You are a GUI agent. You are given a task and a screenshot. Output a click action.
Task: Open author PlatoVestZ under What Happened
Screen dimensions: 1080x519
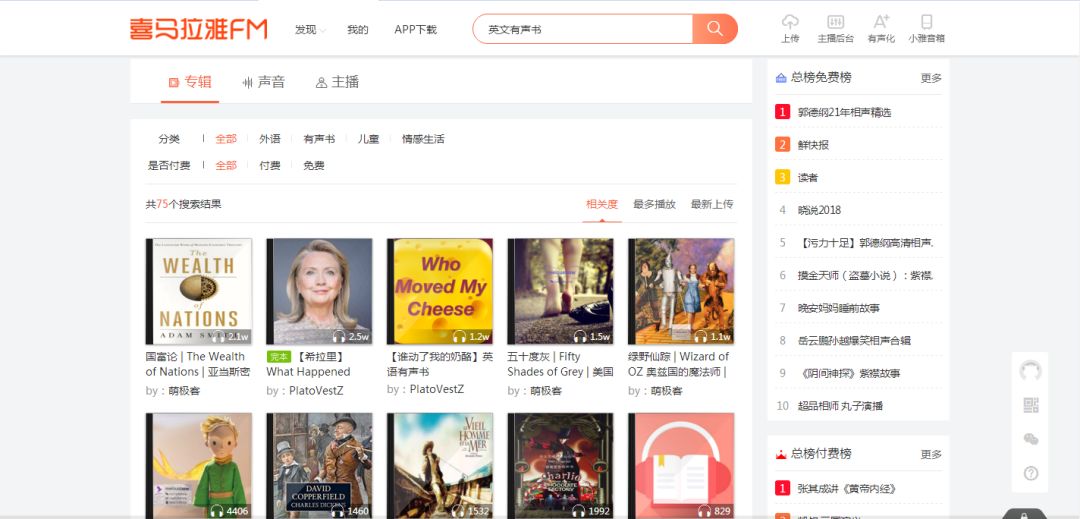316,391
